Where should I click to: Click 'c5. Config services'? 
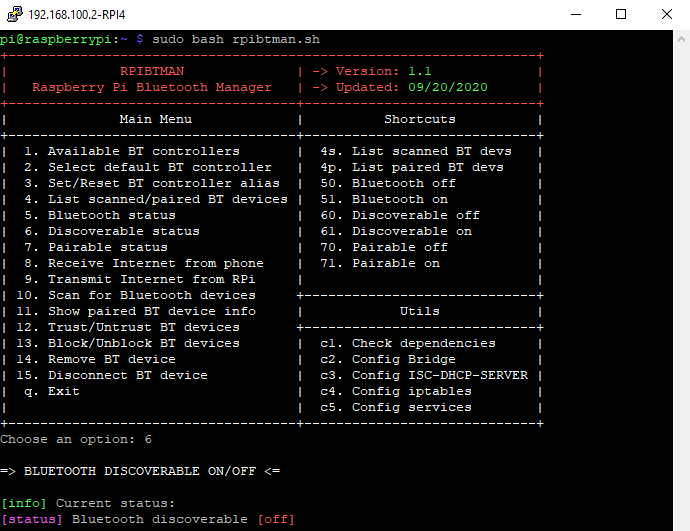pos(396,407)
